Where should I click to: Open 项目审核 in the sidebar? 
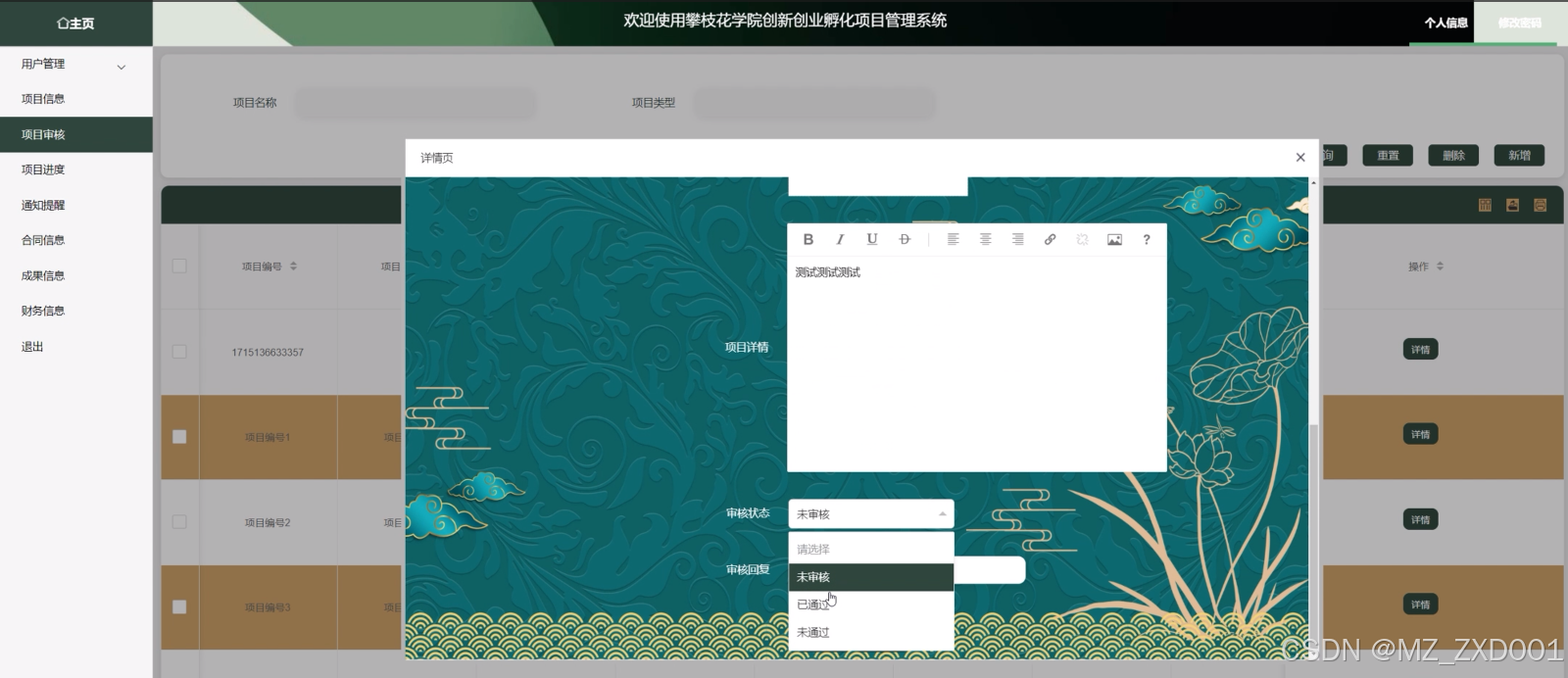[x=76, y=134]
